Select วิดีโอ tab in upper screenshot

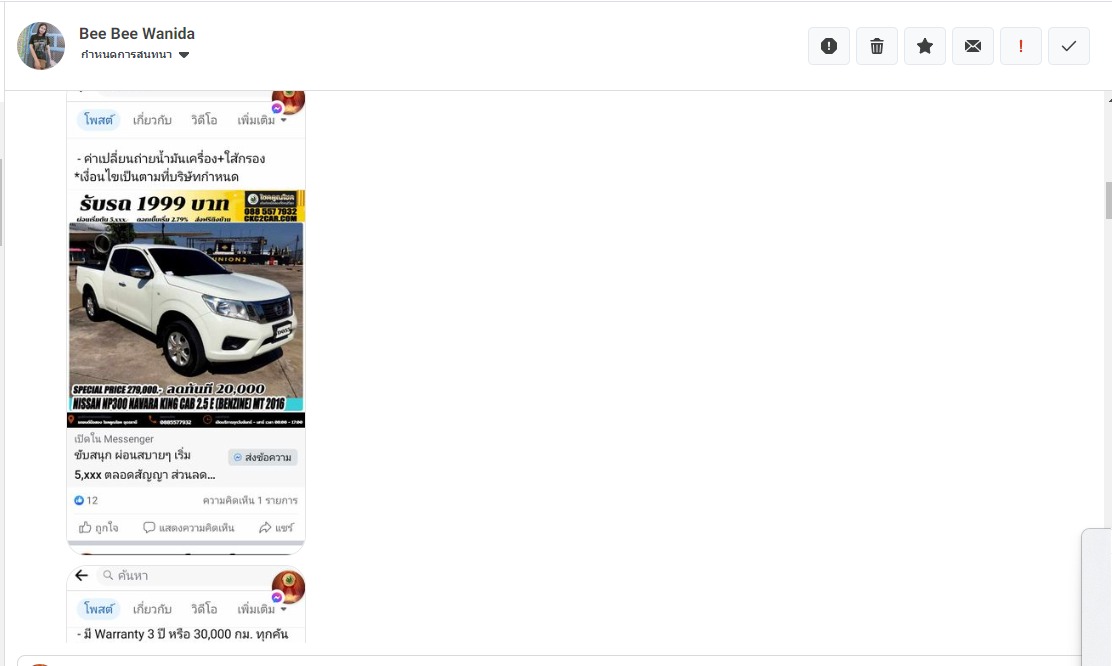click(204, 120)
